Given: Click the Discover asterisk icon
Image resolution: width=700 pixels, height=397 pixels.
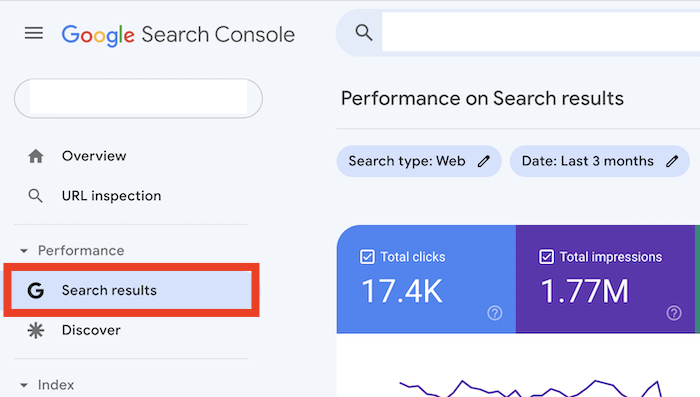Looking at the screenshot, I should point(36,330).
